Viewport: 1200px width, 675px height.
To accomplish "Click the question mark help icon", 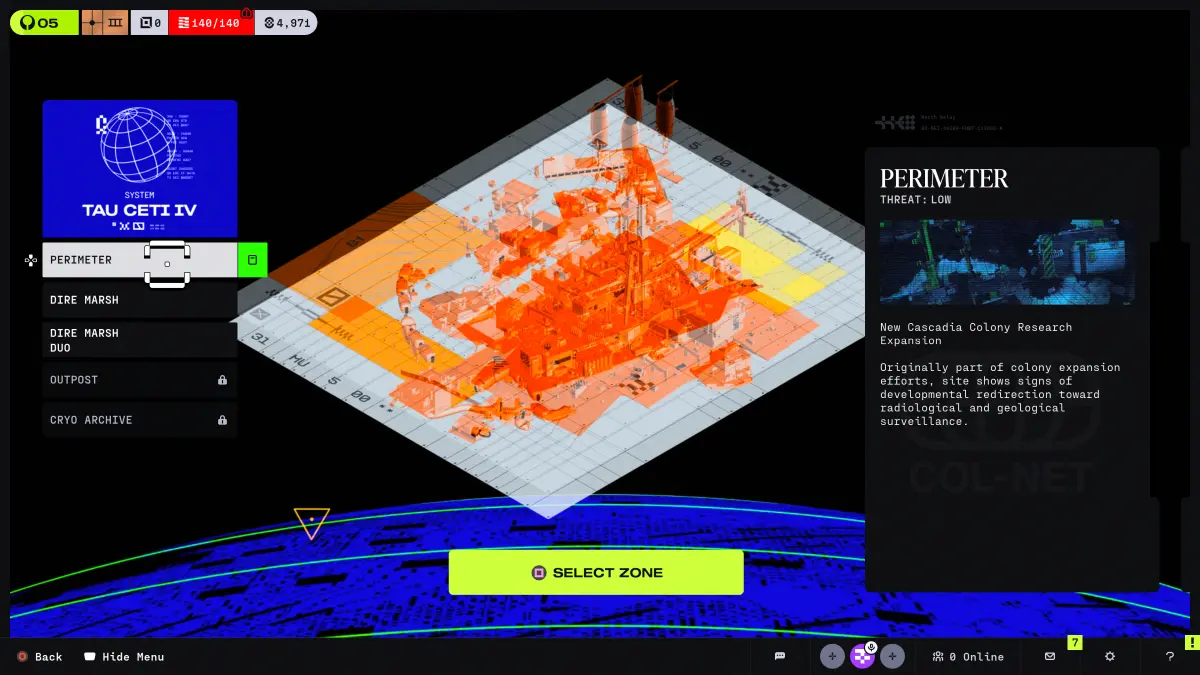I will (x=1170, y=656).
